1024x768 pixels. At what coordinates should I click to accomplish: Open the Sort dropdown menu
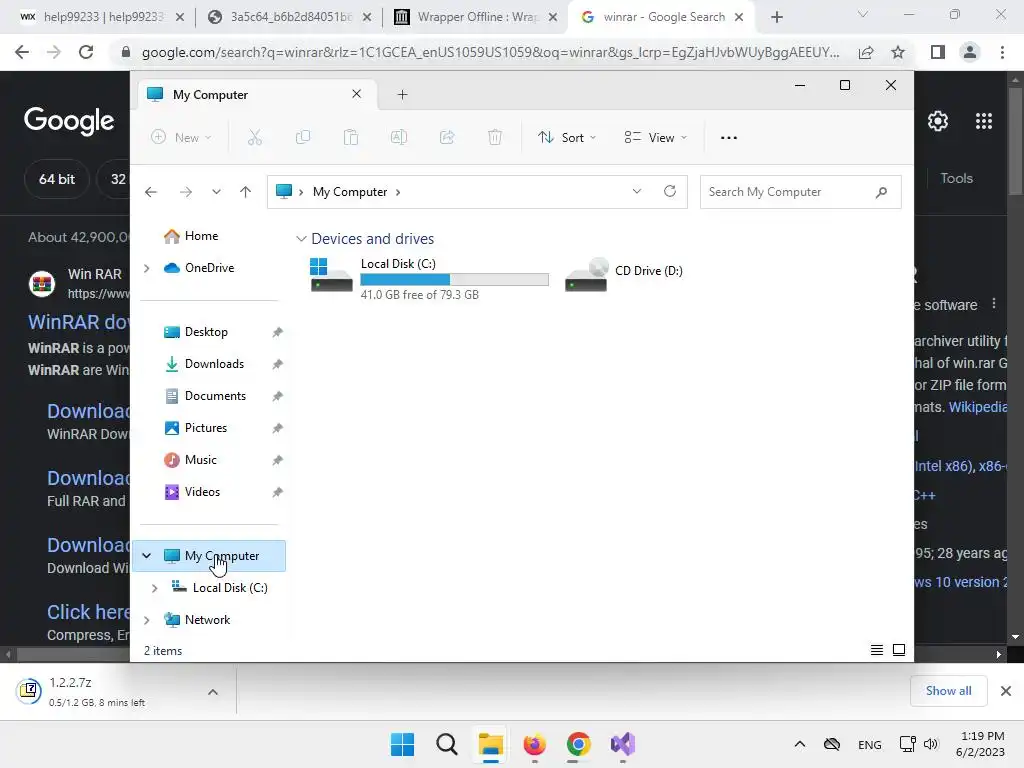pyautogui.click(x=567, y=137)
